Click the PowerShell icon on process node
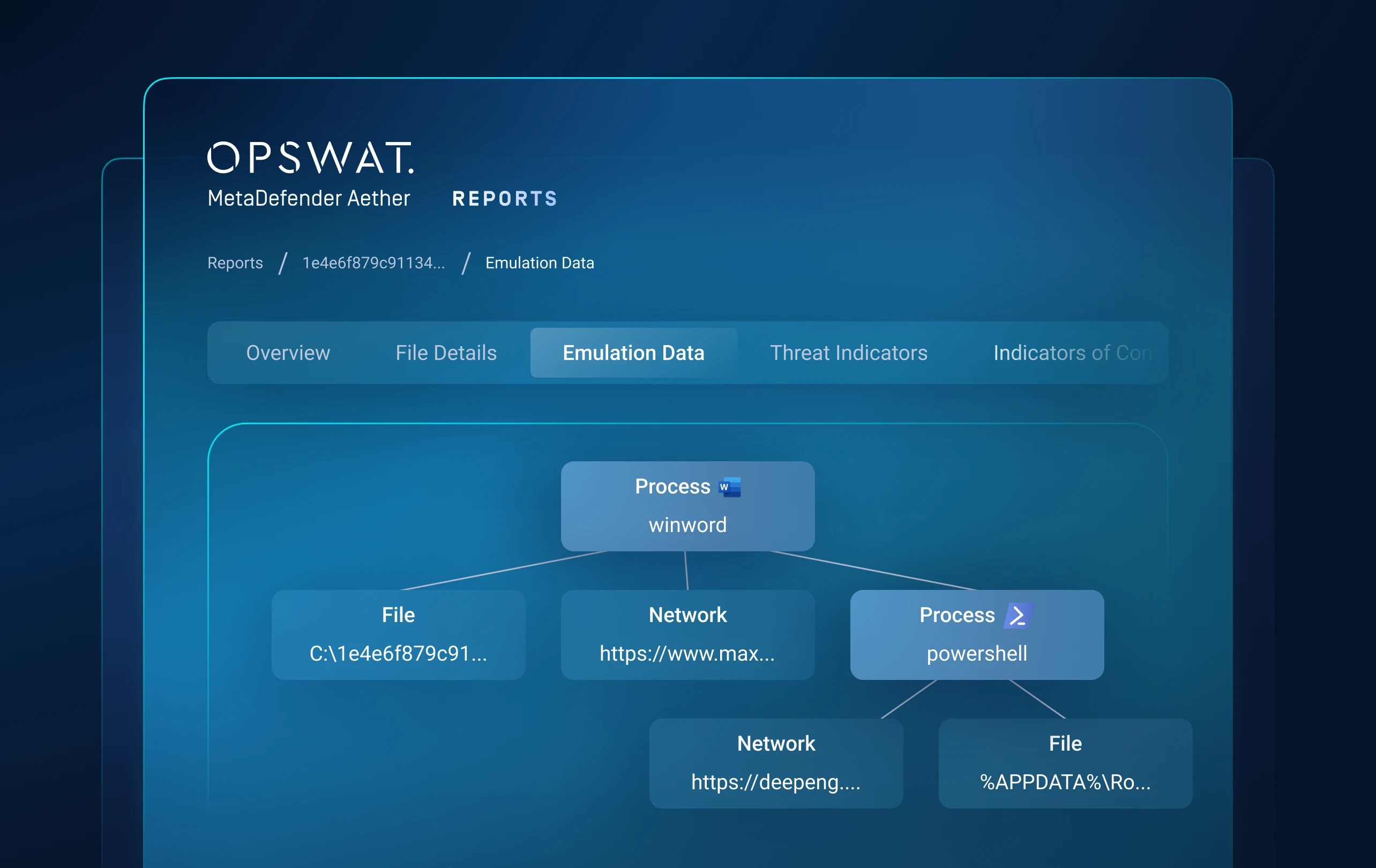Image resolution: width=1376 pixels, height=868 pixels. point(1018,616)
